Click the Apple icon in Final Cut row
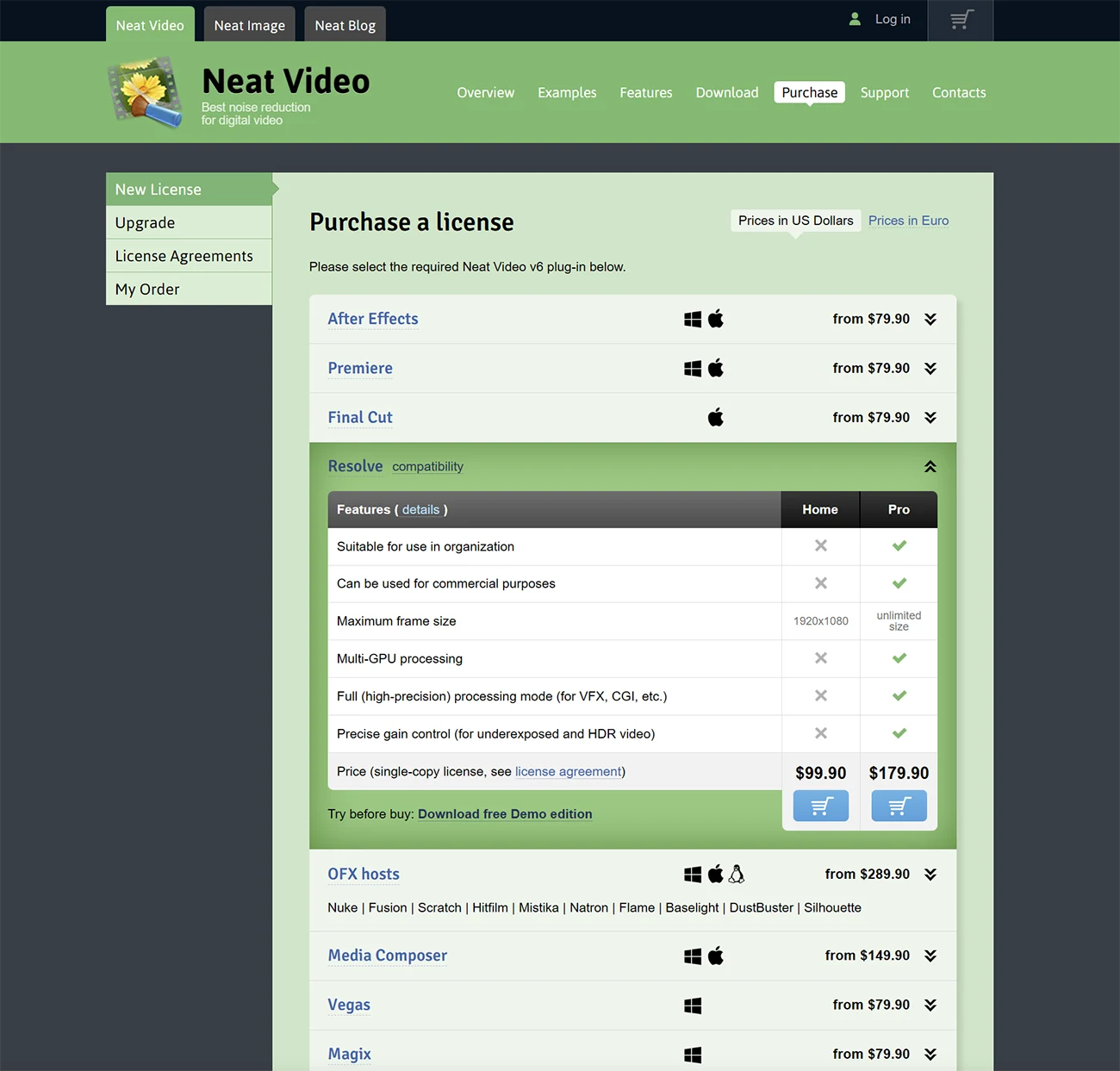The width and height of the screenshot is (1120, 1071). [716, 417]
